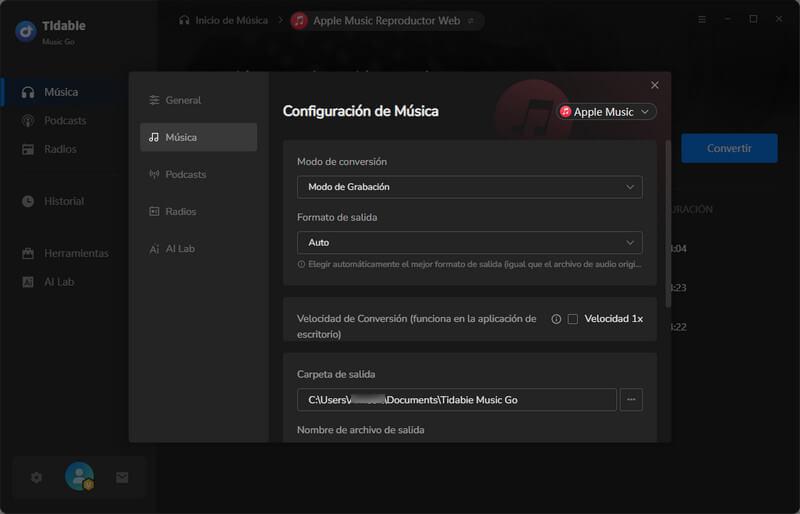
Task: Click the Tidable Music Go logo
Action: click(25, 30)
